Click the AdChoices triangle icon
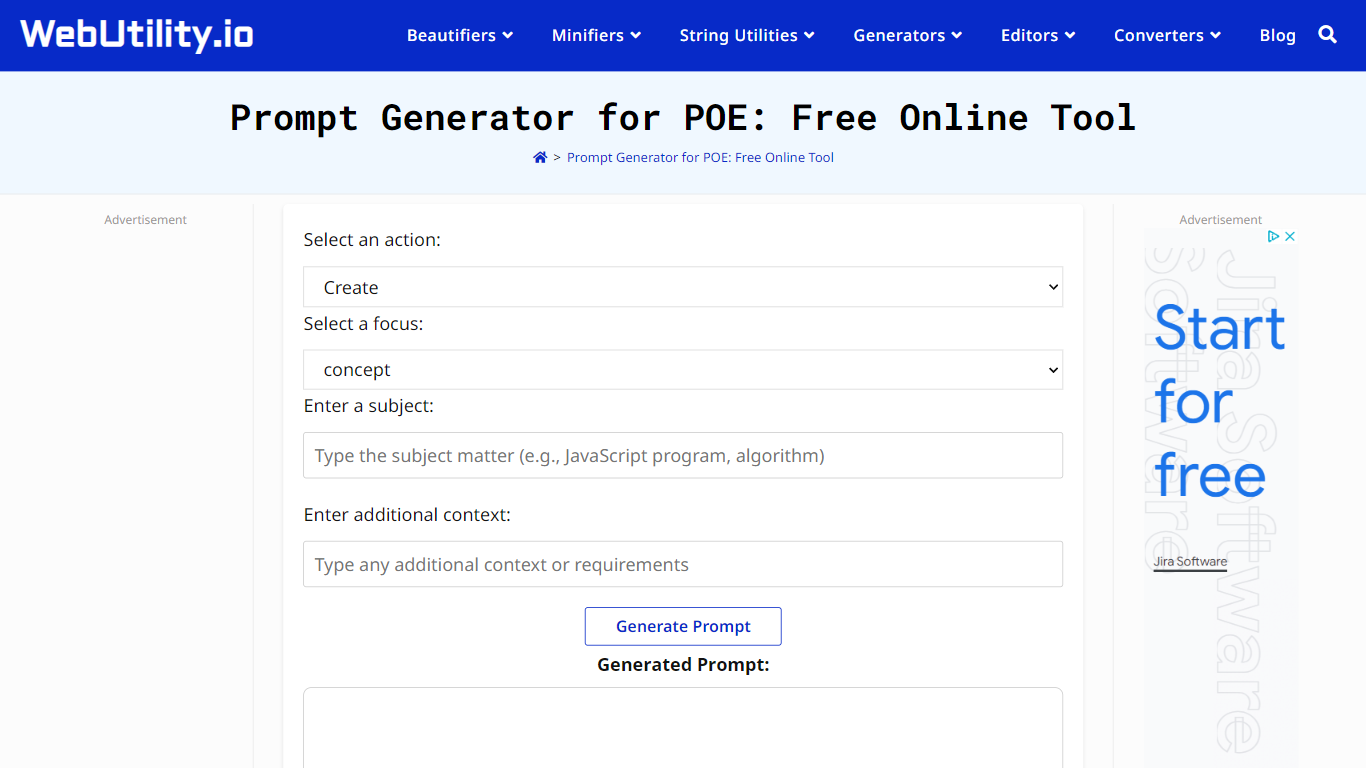Screen dimensions: 1366x768 [1273, 237]
